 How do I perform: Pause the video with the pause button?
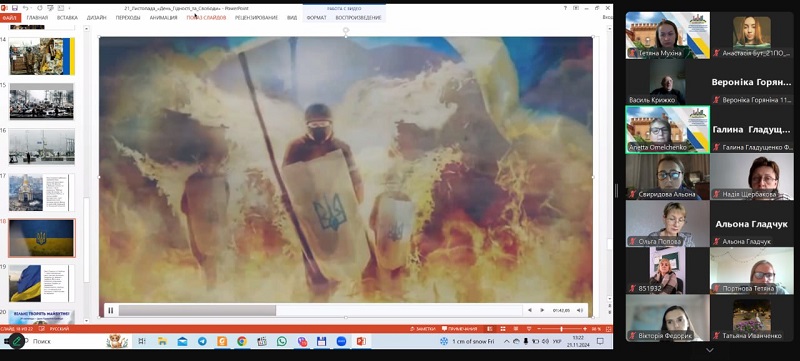(111, 310)
